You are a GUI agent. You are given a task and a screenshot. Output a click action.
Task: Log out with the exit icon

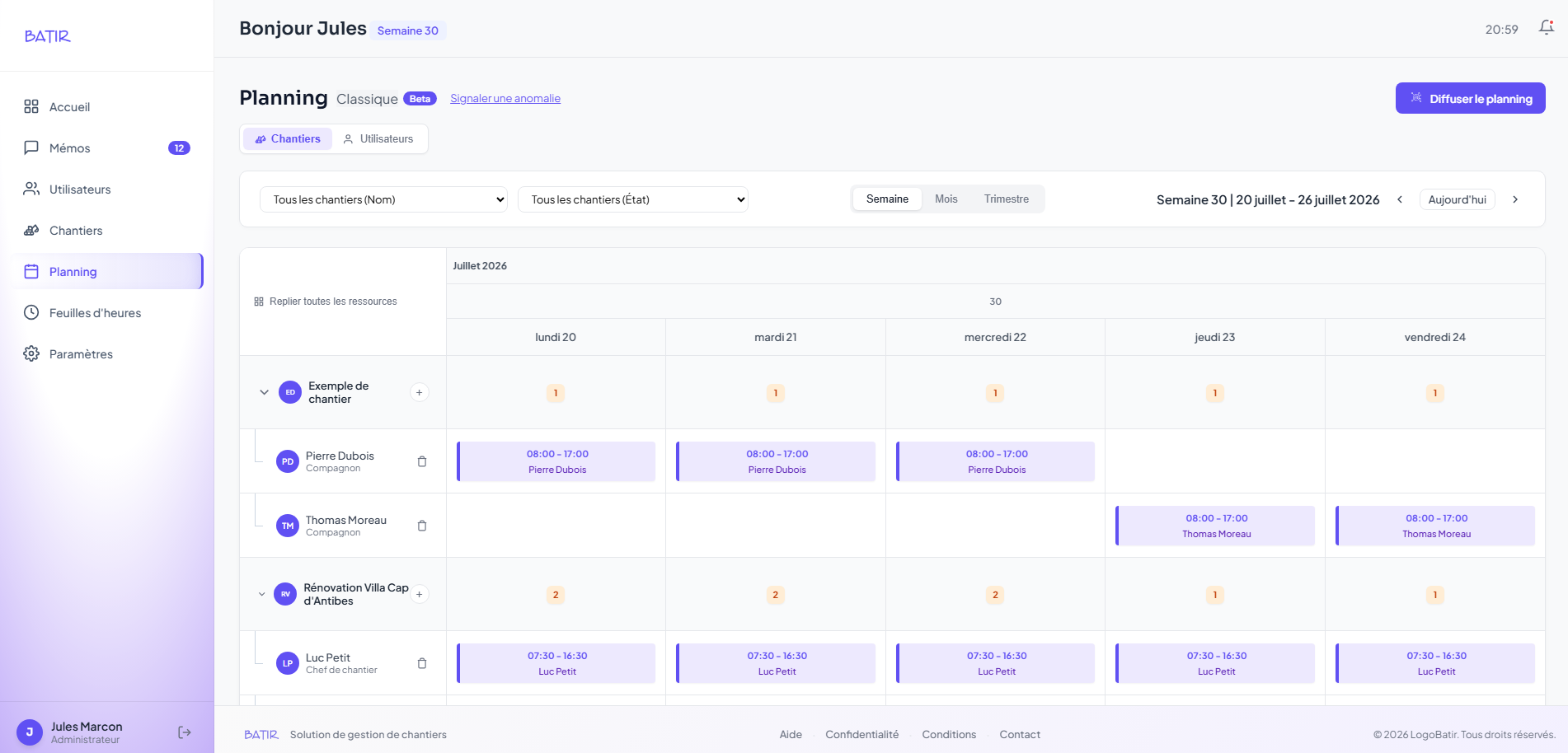click(185, 732)
